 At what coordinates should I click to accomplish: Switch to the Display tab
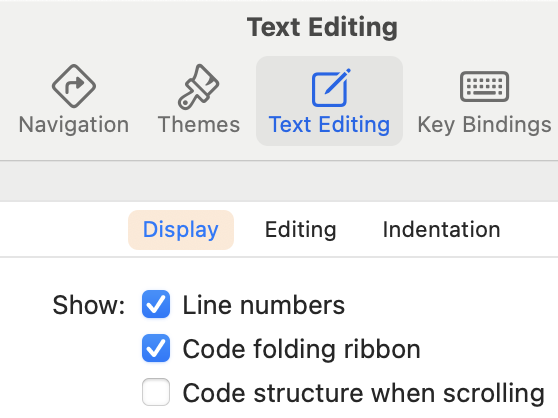[181, 230]
